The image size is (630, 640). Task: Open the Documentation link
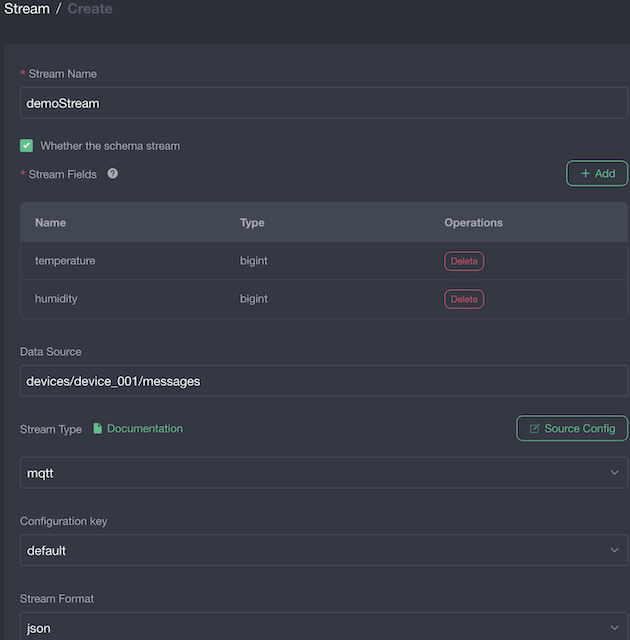click(x=145, y=429)
